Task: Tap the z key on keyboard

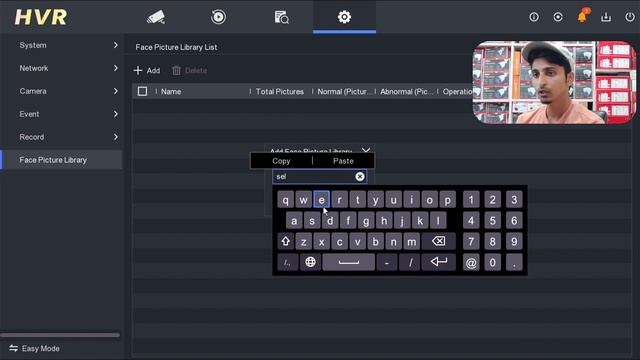Action: [303, 242]
